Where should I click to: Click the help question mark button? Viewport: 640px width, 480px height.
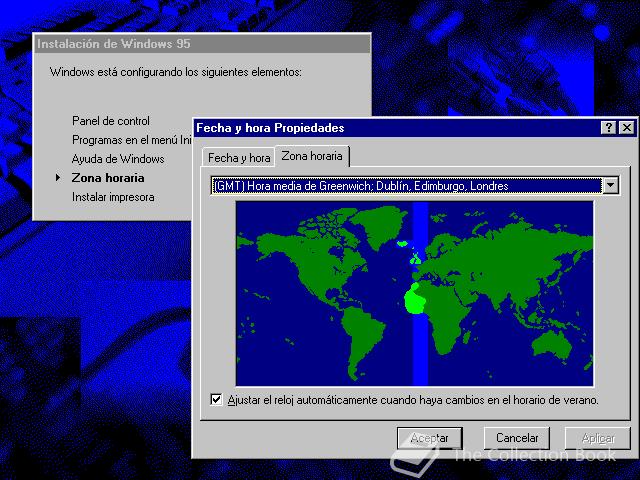click(608, 128)
